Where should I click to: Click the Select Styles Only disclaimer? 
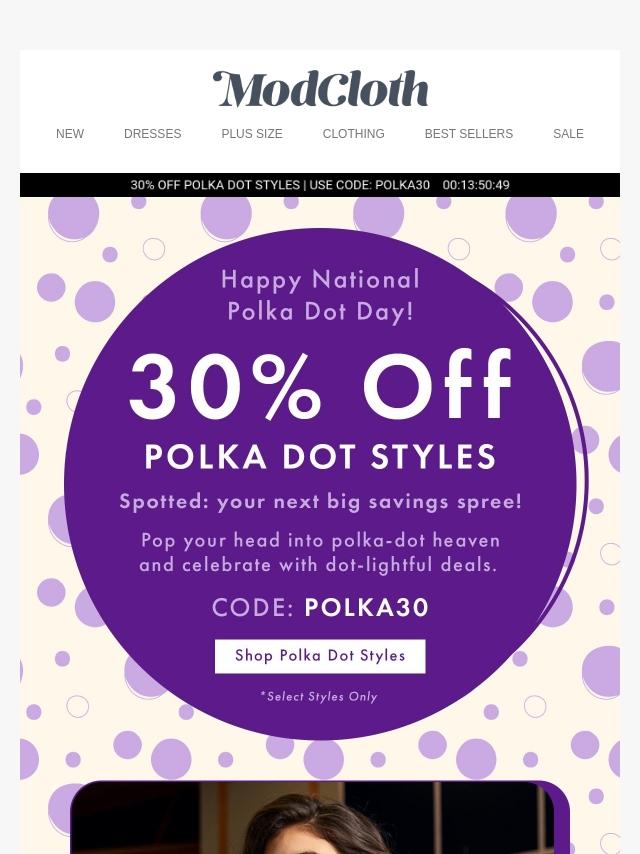(319, 697)
